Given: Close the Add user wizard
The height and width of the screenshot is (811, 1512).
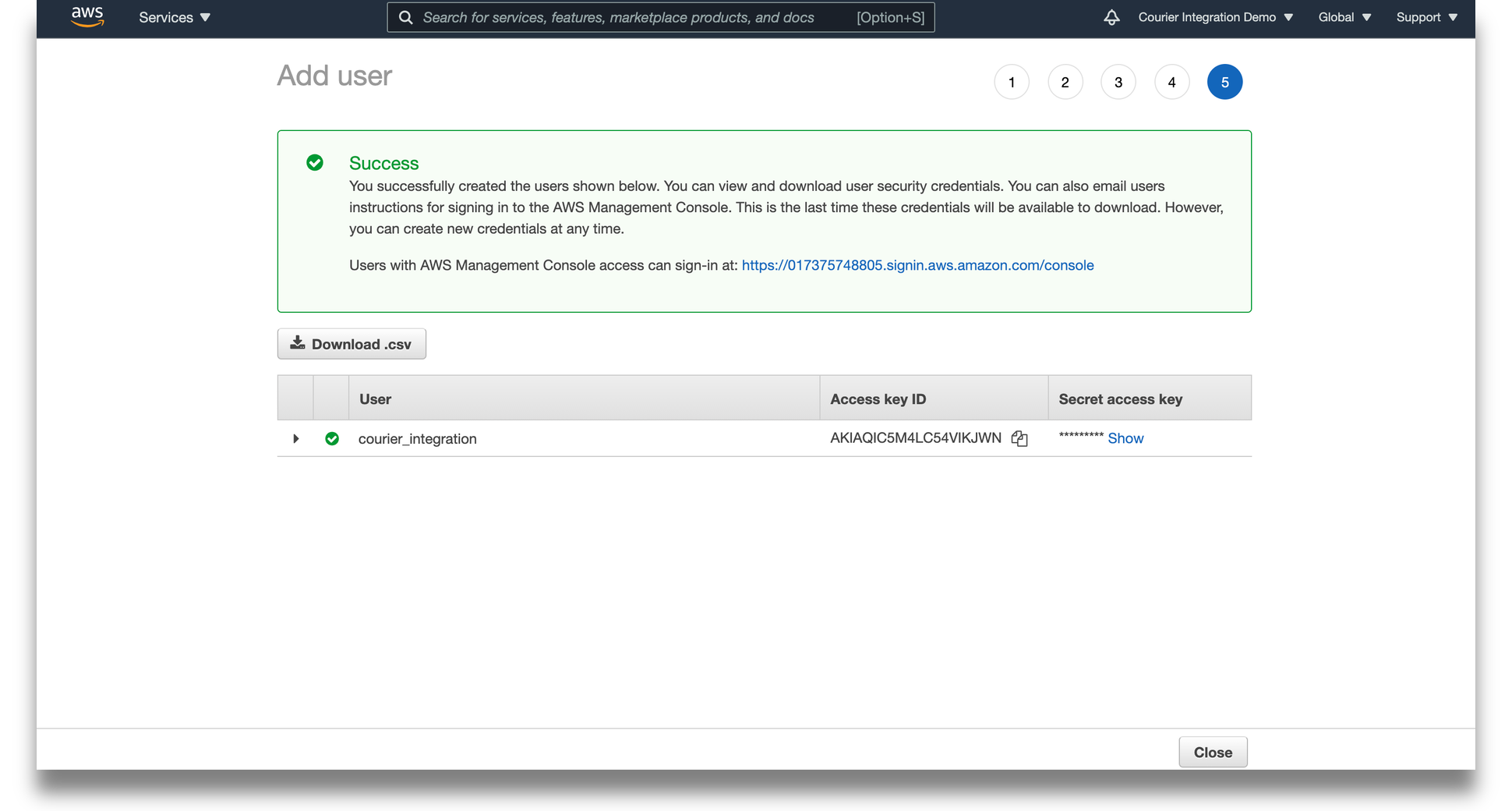Looking at the screenshot, I should (x=1213, y=752).
